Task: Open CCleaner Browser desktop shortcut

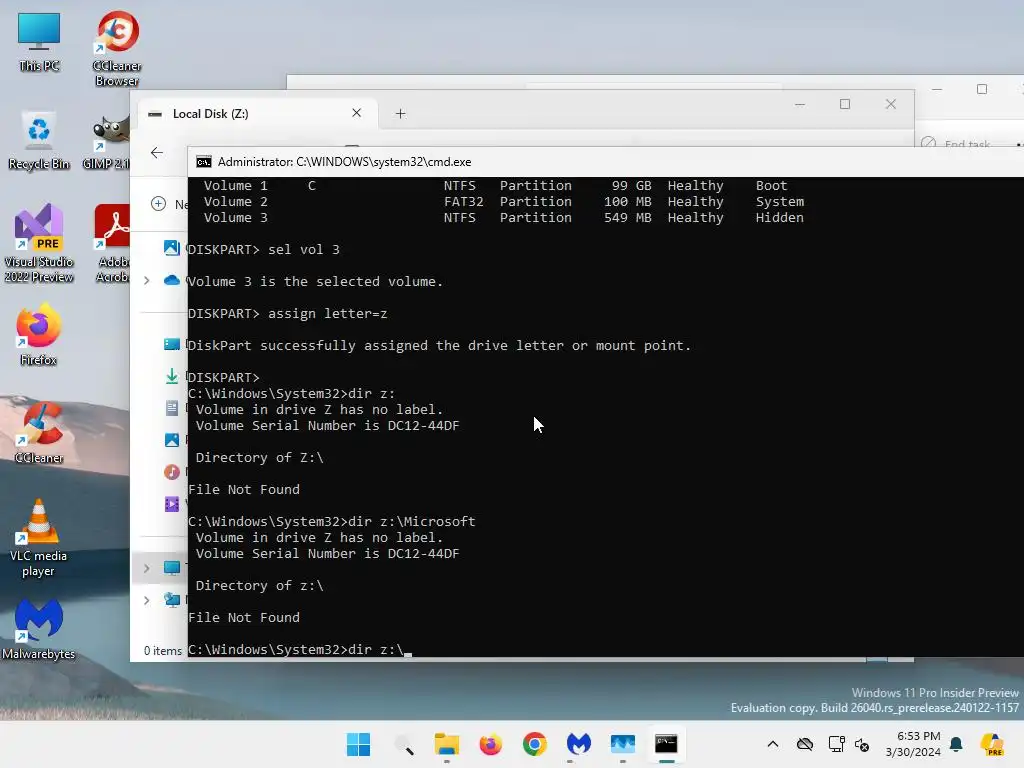Action: 117,48
